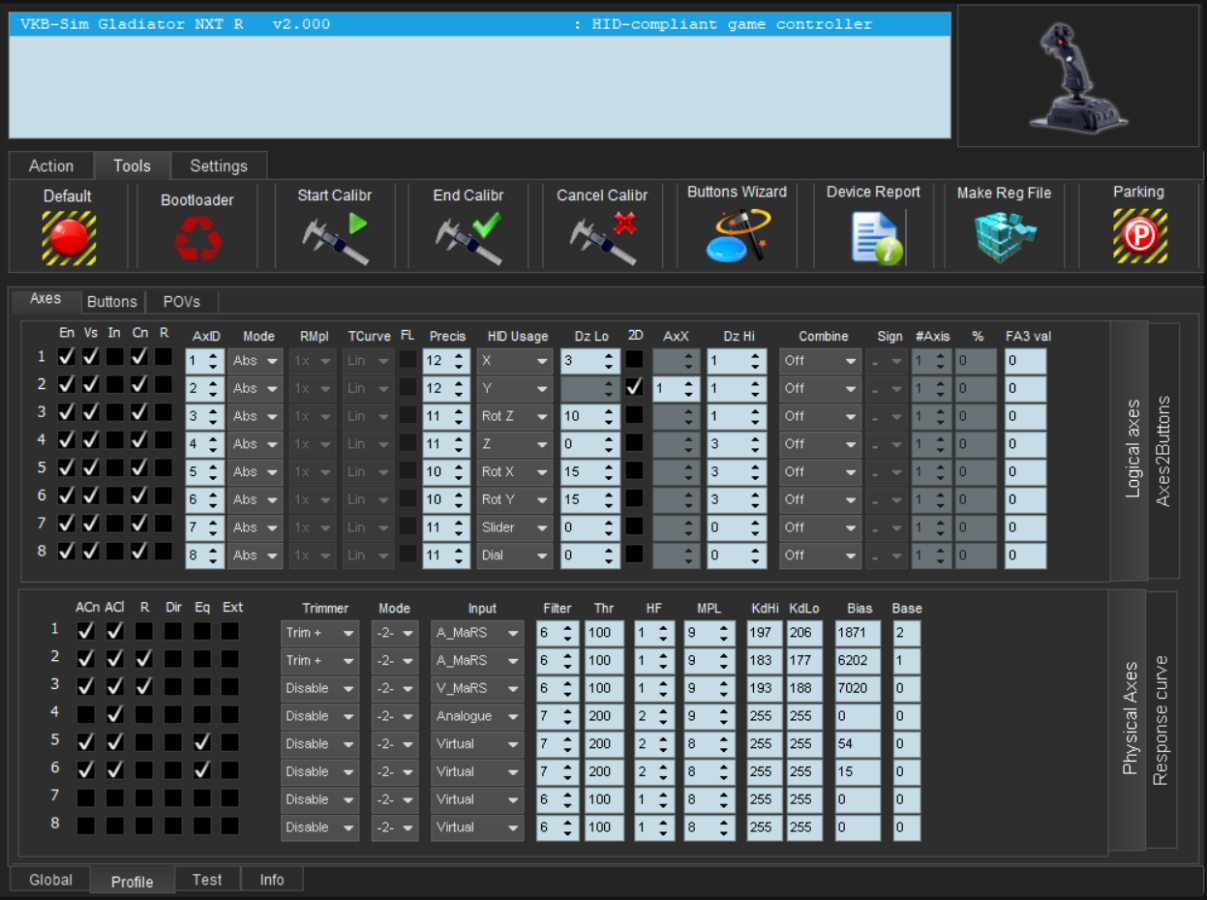Open HID Usage dropdown showing Rot Z
The height and width of the screenshot is (900, 1207).
pyautogui.click(x=514, y=416)
